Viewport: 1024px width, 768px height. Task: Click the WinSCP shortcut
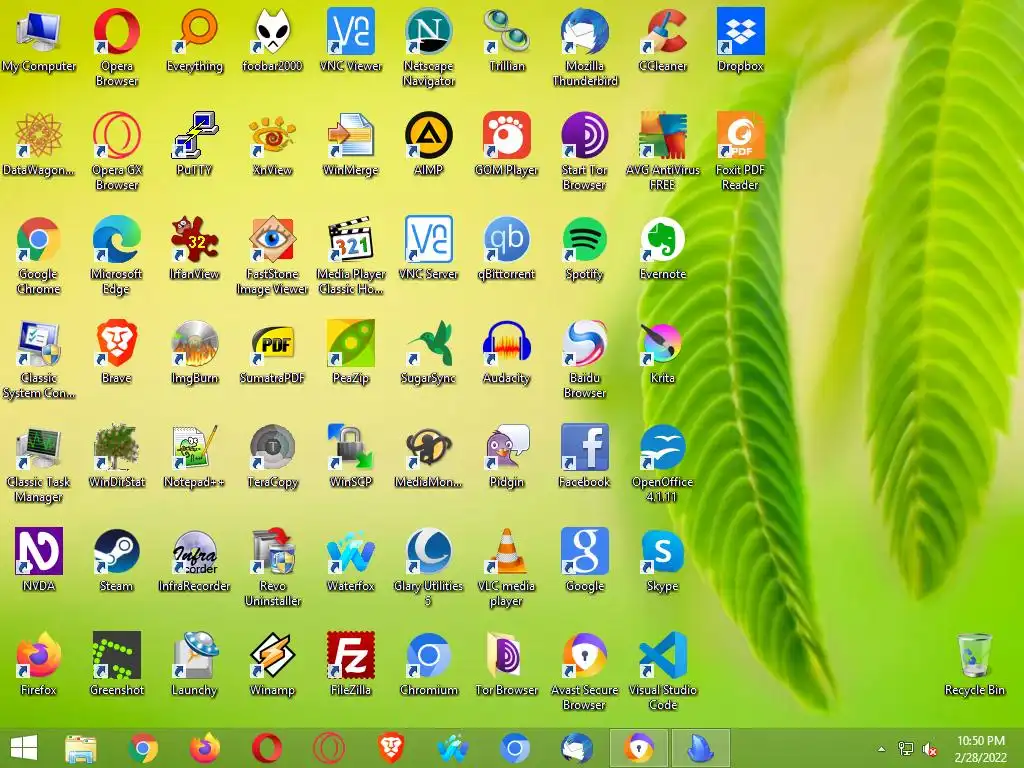[x=351, y=456]
